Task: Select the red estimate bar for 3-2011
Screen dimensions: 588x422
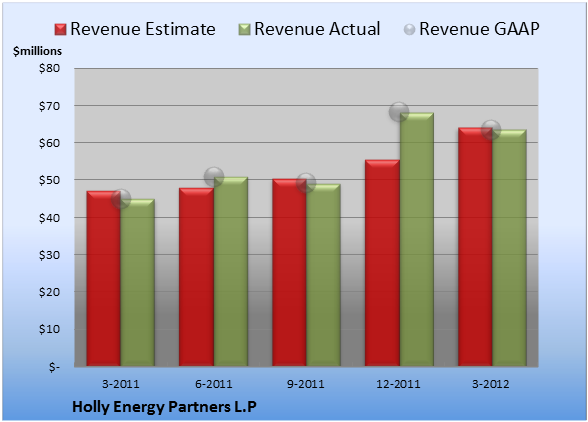Action: tap(104, 279)
